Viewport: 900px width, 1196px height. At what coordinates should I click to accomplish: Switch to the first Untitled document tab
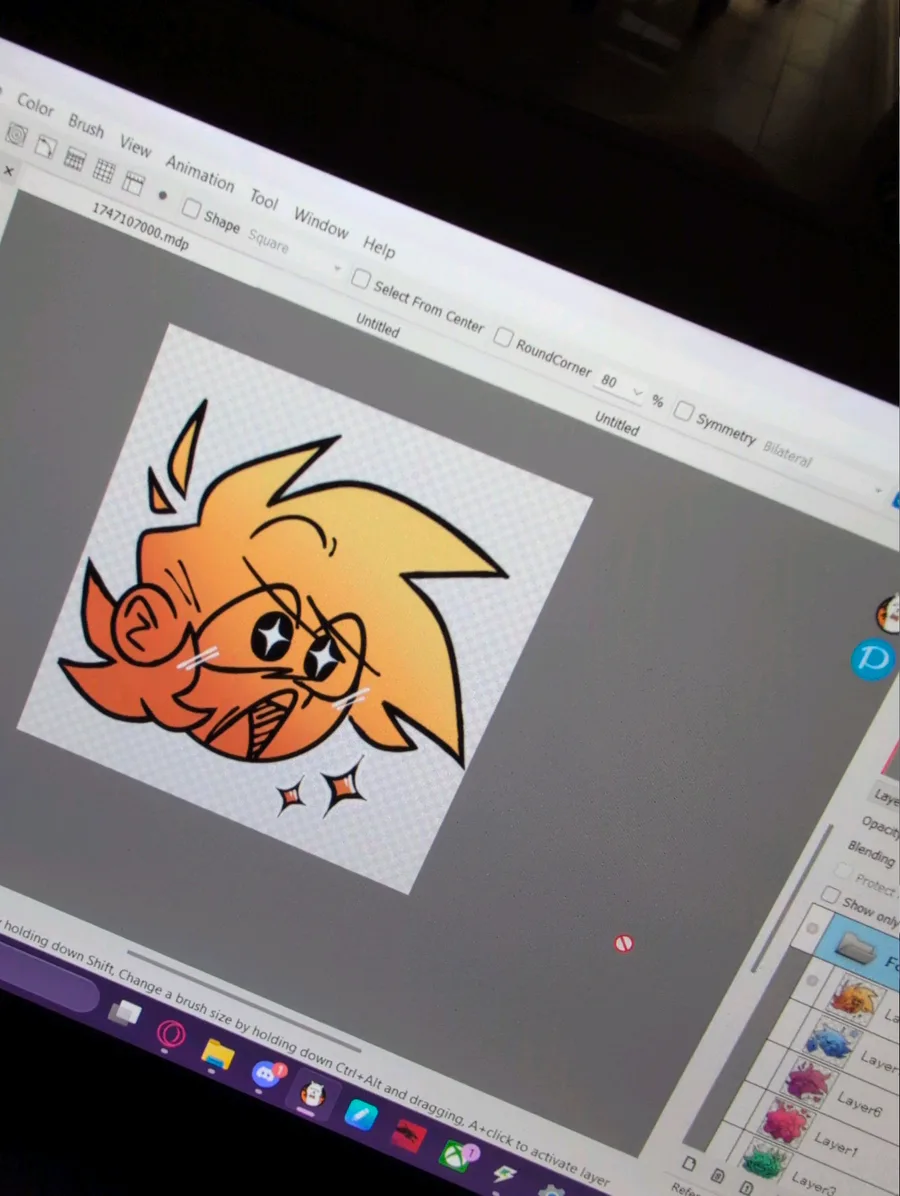pyautogui.click(x=378, y=326)
